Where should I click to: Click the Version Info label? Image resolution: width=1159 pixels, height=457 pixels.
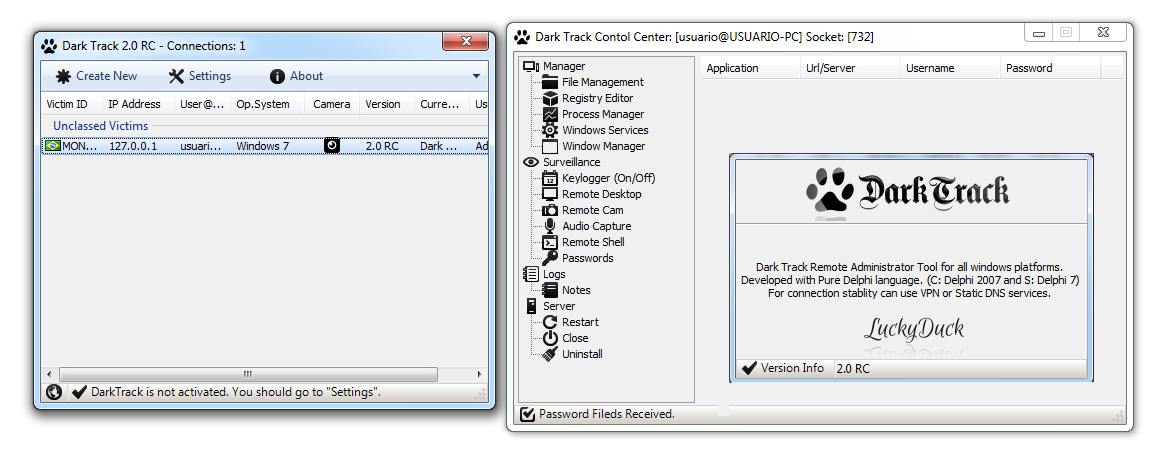point(792,368)
